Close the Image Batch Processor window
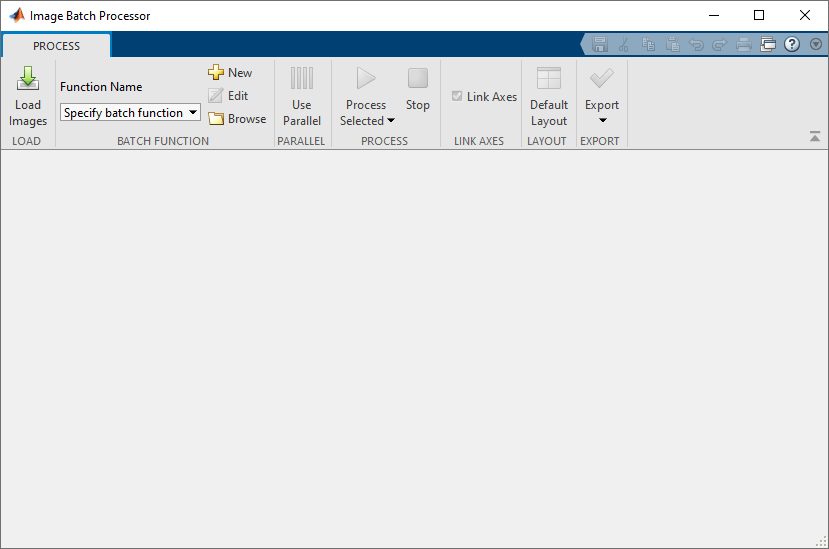 (x=805, y=15)
